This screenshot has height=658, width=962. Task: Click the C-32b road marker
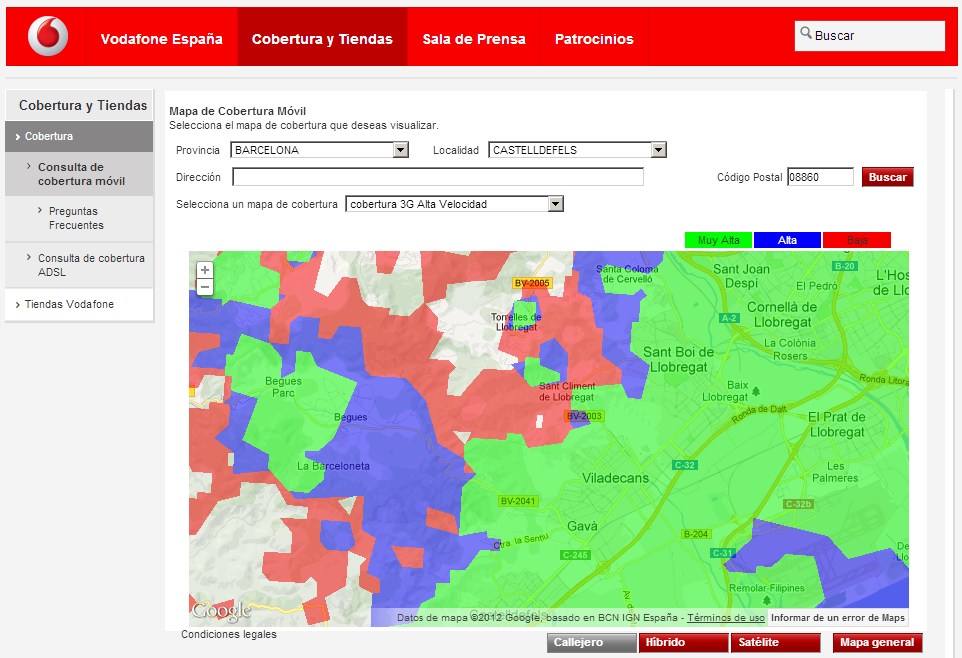[799, 504]
